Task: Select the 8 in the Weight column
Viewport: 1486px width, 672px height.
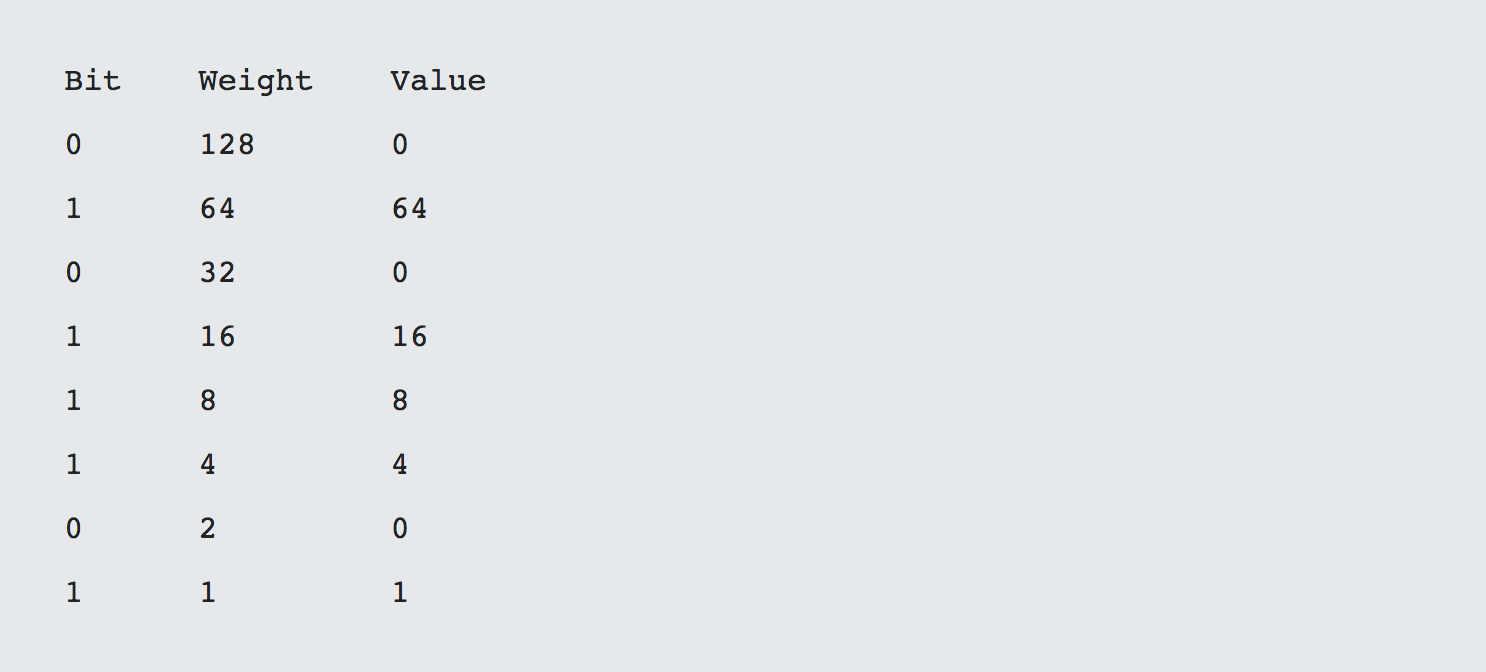Action: pyautogui.click(x=207, y=401)
